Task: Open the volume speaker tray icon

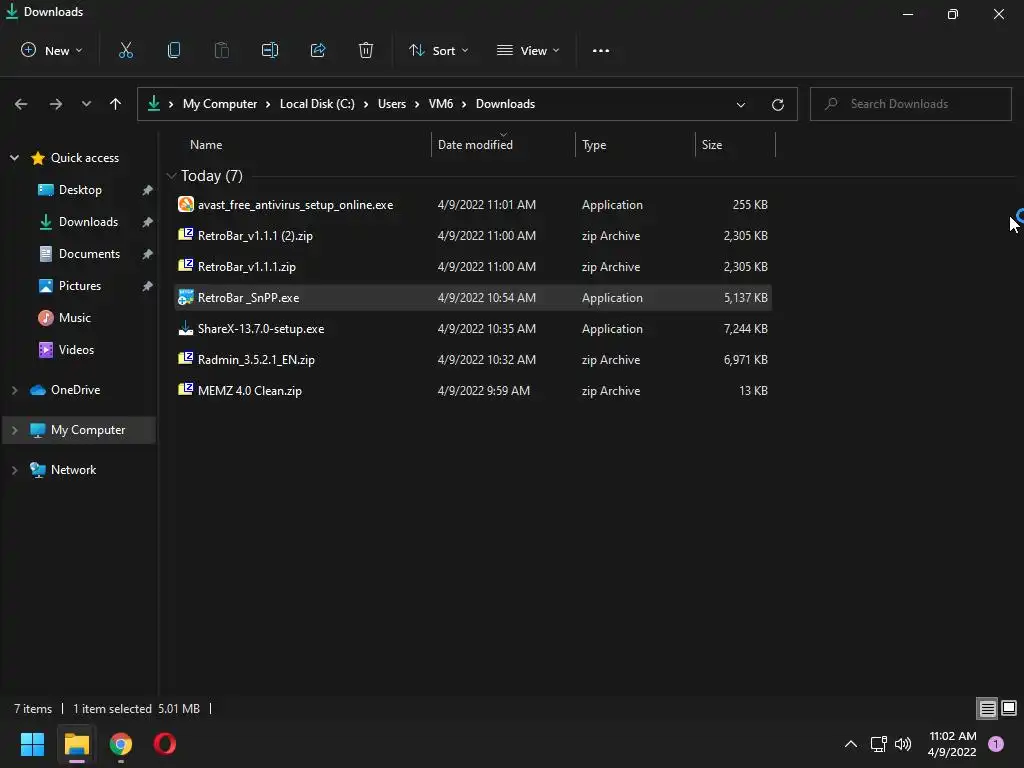Action: point(903,744)
